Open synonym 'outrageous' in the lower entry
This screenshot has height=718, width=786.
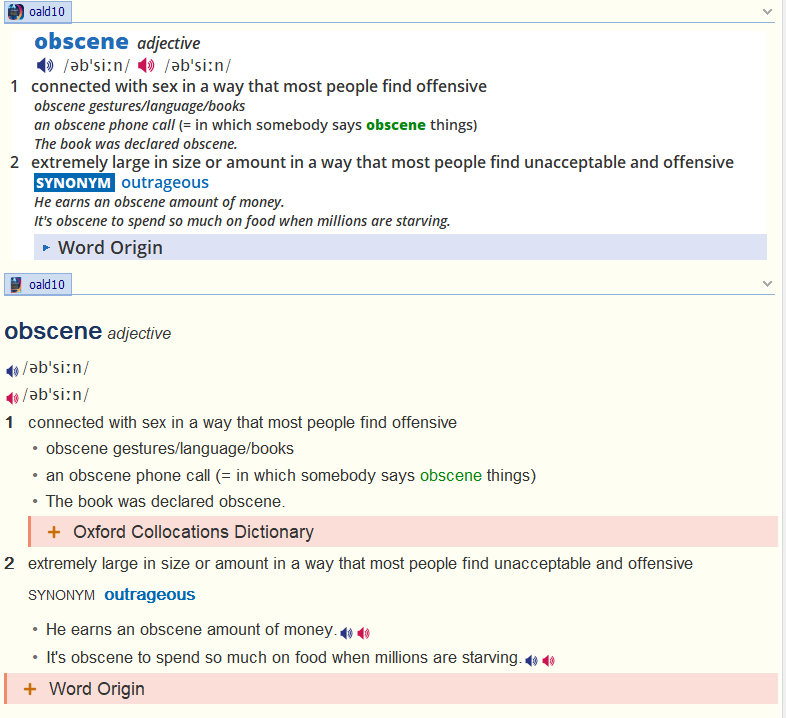[x=150, y=595]
